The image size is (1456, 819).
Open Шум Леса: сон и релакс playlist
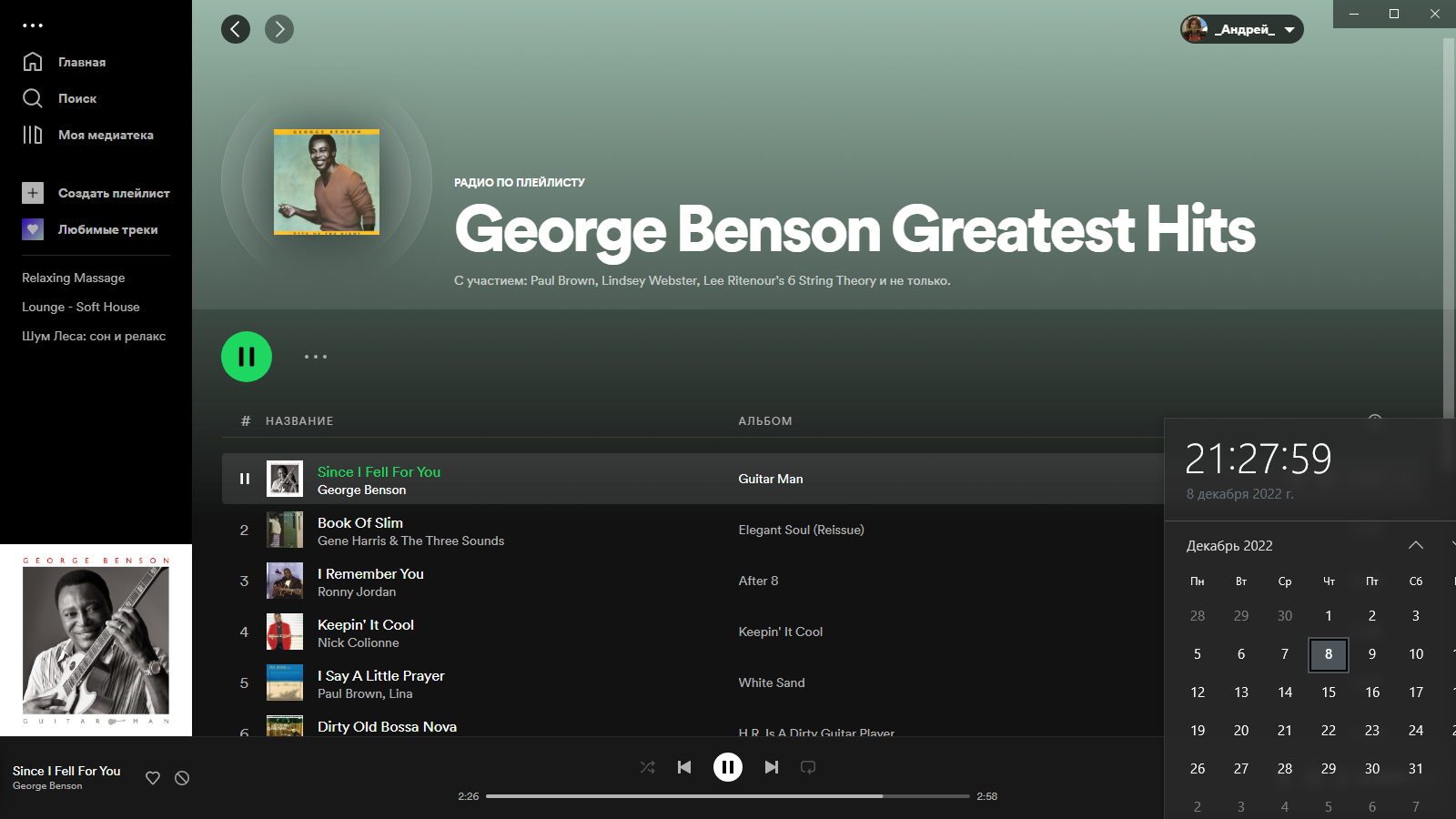94,336
